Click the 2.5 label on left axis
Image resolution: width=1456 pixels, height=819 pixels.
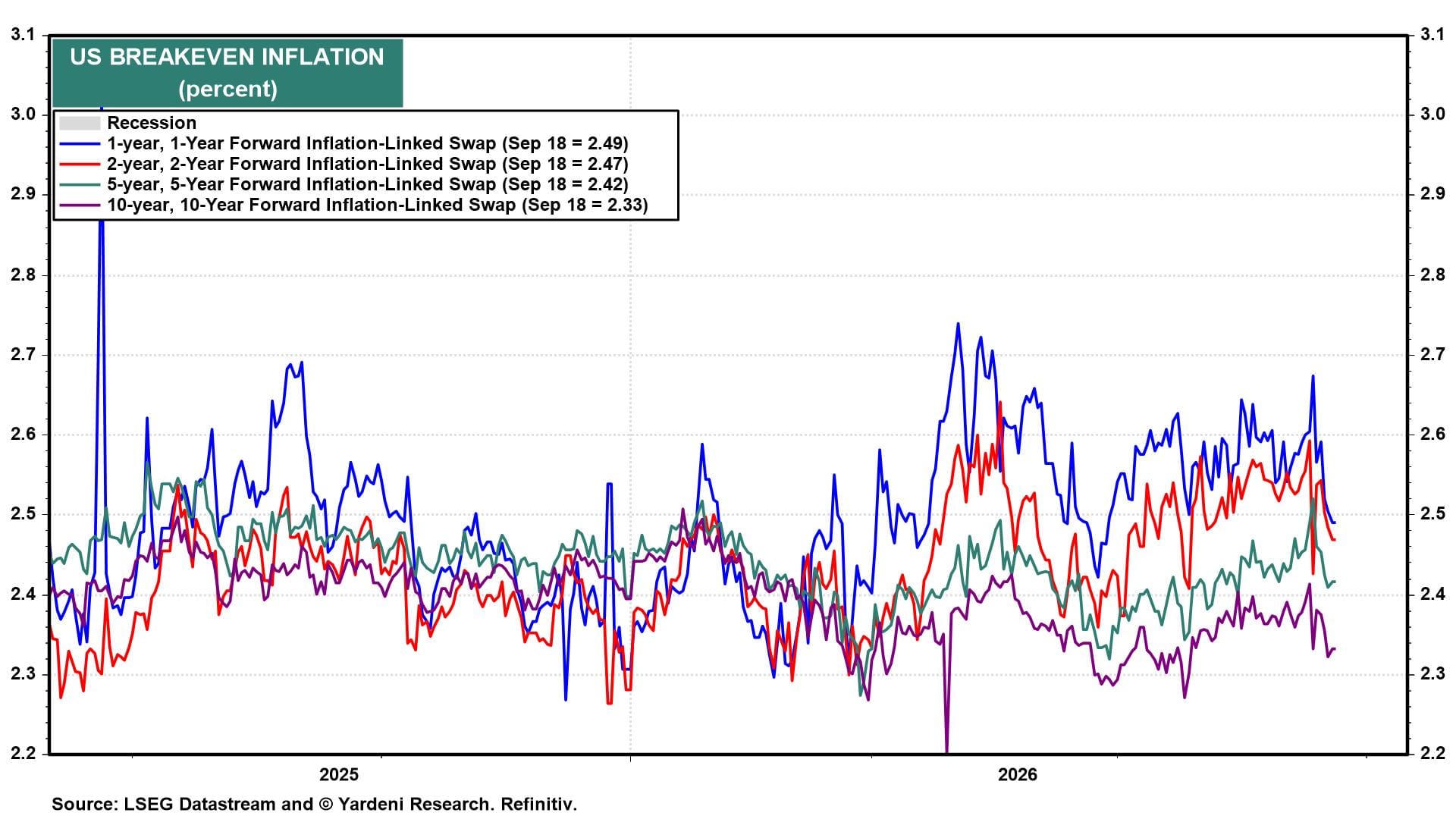[x=23, y=514]
